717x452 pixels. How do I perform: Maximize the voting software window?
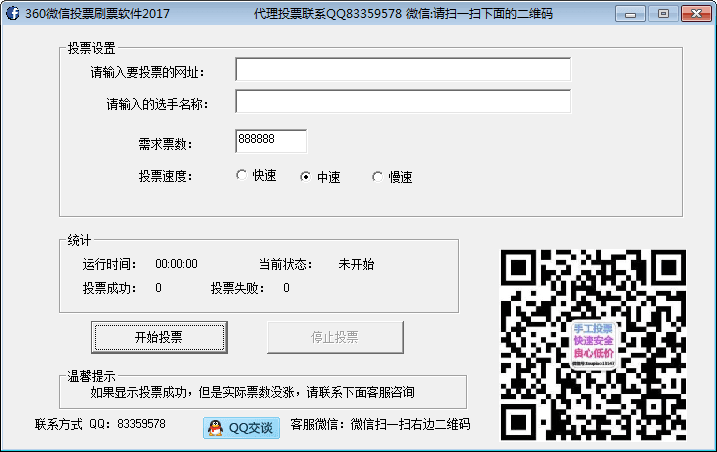(661, 14)
